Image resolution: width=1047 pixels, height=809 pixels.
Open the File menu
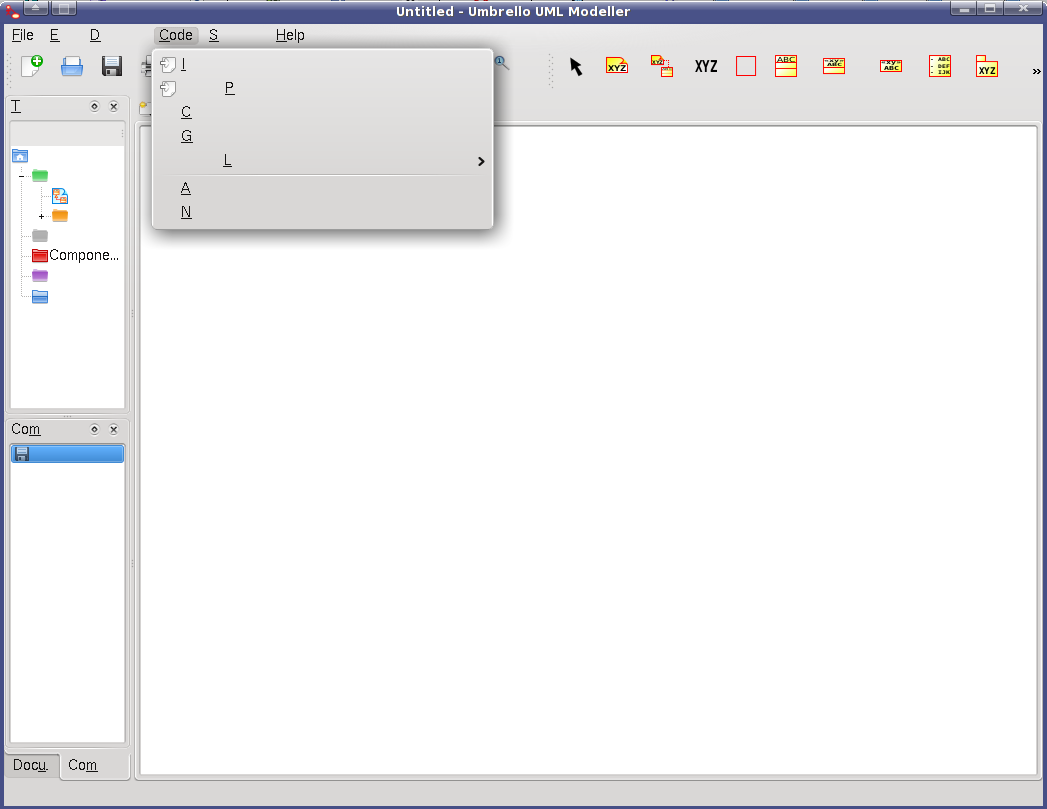22,35
